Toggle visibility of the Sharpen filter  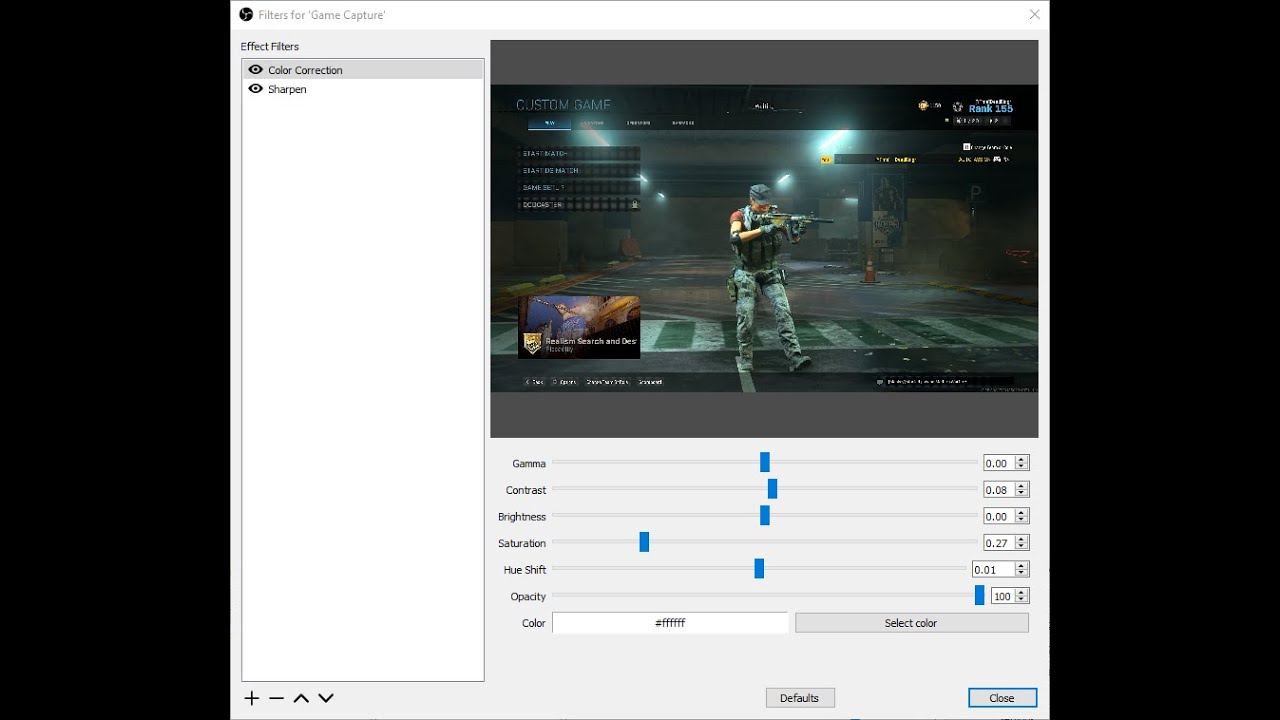point(256,88)
